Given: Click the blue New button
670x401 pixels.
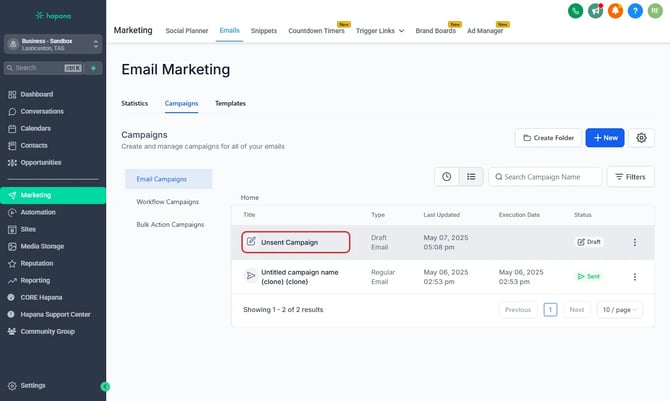Looking at the screenshot, I should (x=604, y=138).
